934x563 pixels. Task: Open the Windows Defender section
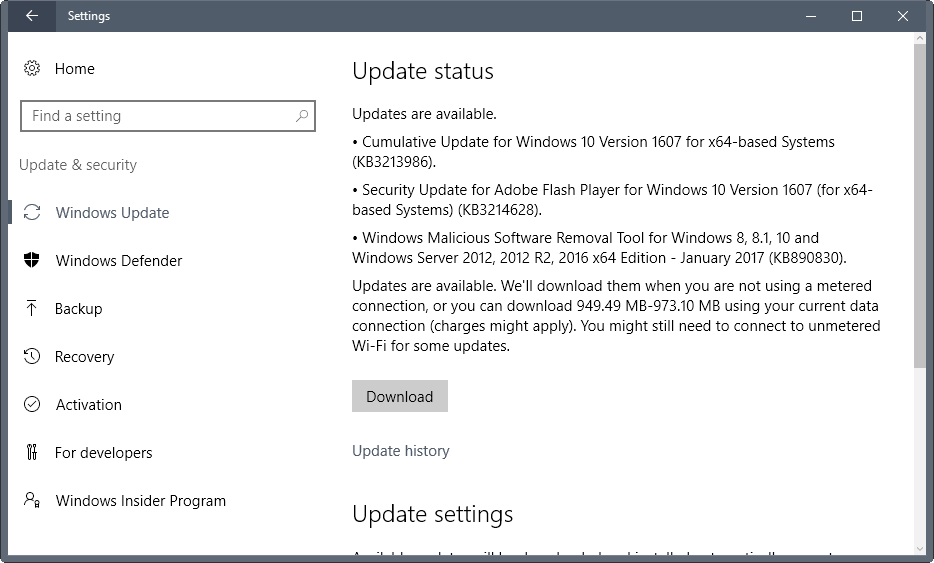coord(119,260)
